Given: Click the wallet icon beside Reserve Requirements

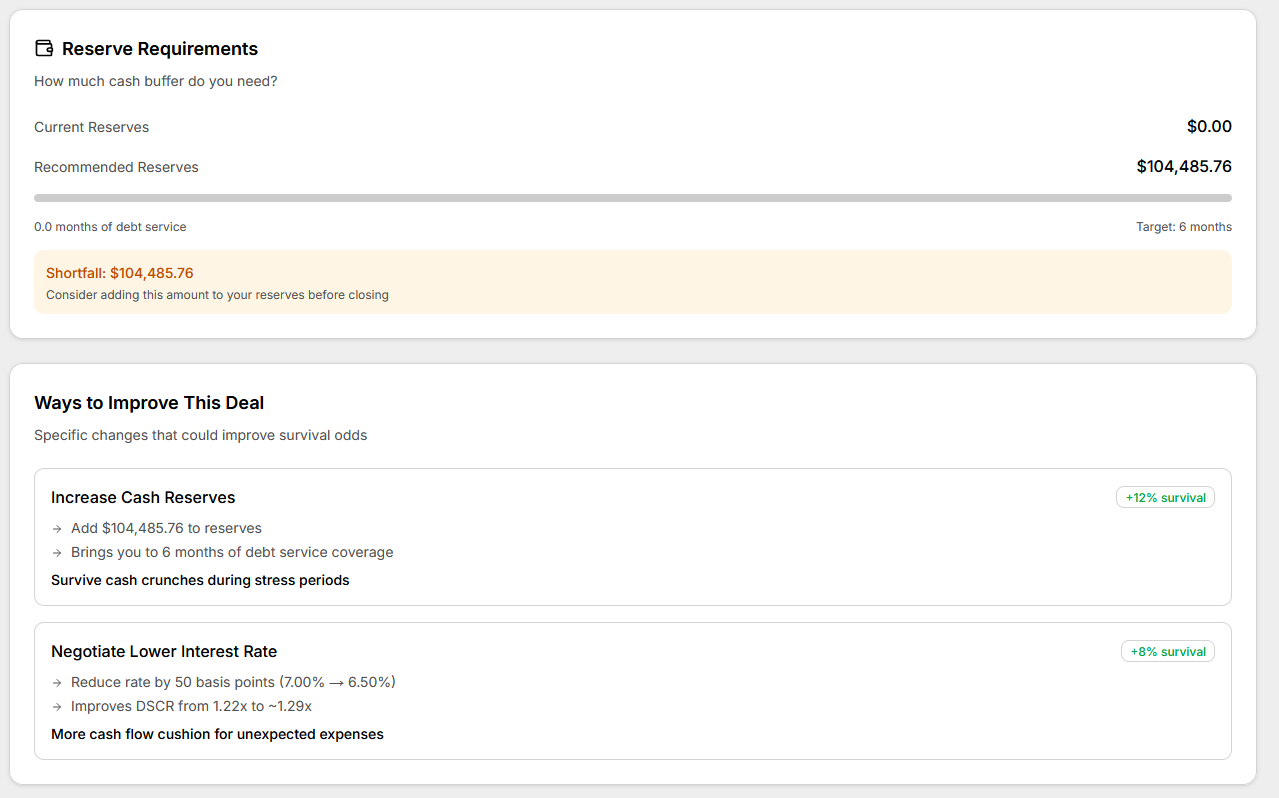Looking at the screenshot, I should pyautogui.click(x=43, y=47).
